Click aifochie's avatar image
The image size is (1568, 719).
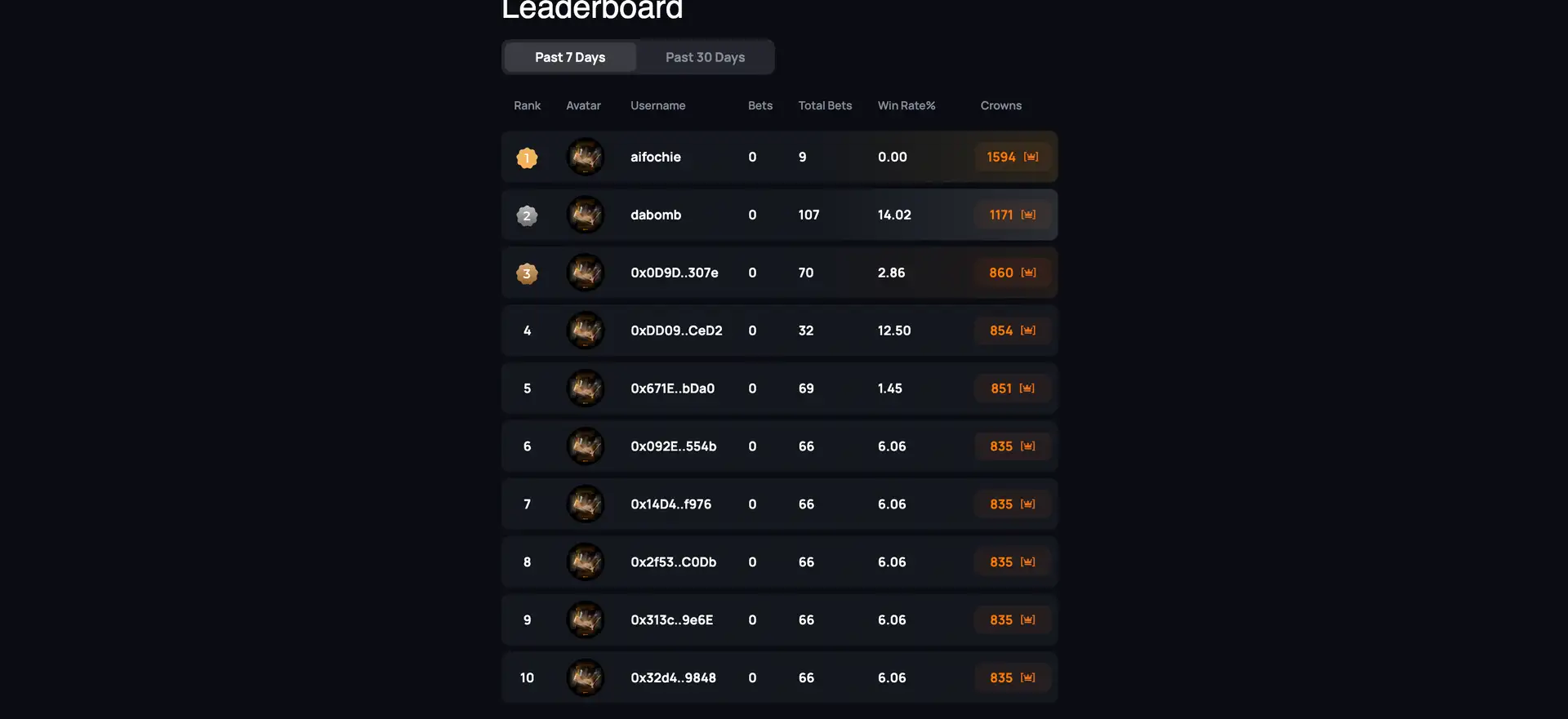(x=586, y=157)
